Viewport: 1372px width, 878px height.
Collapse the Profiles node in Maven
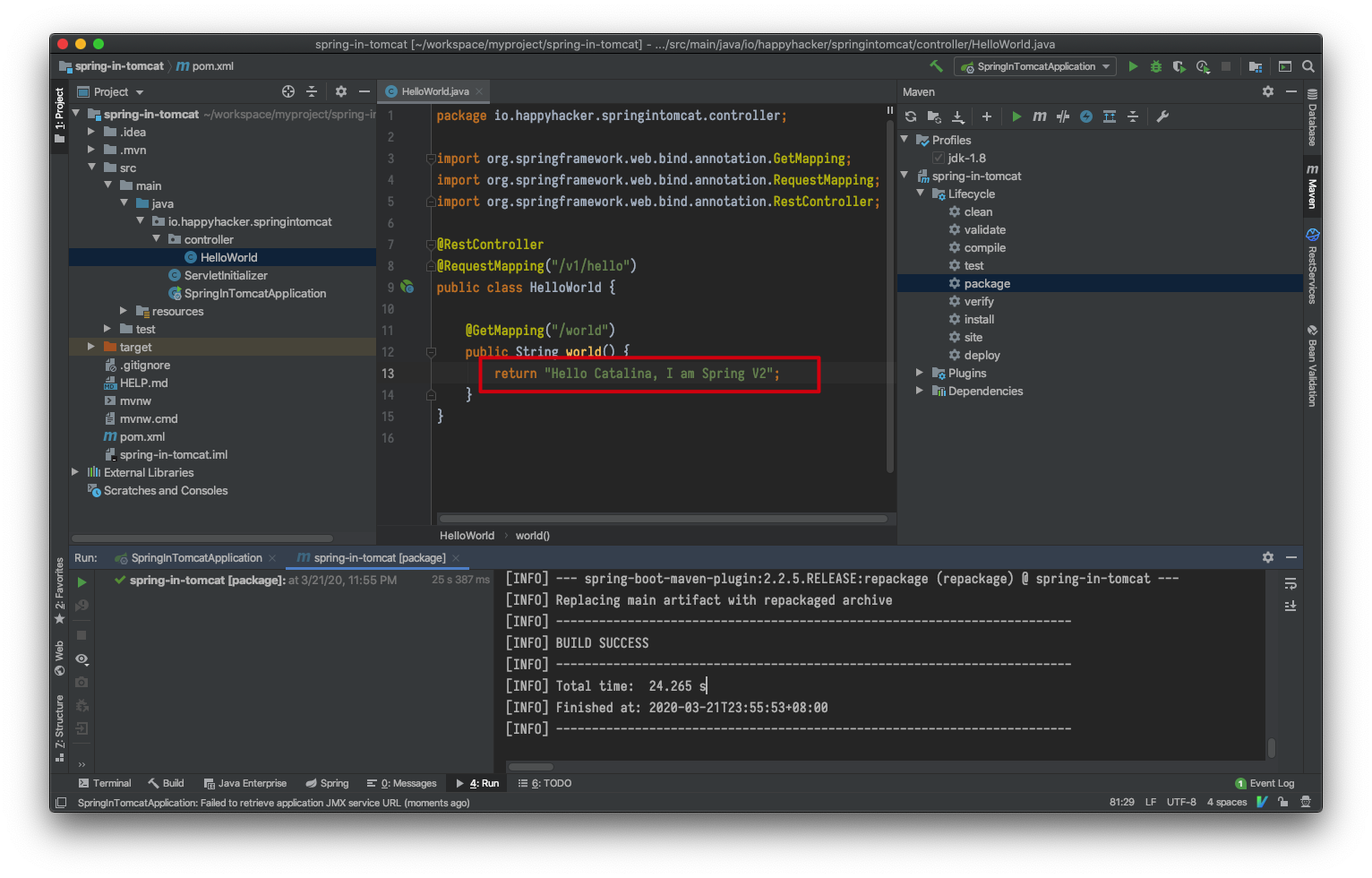click(904, 140)
